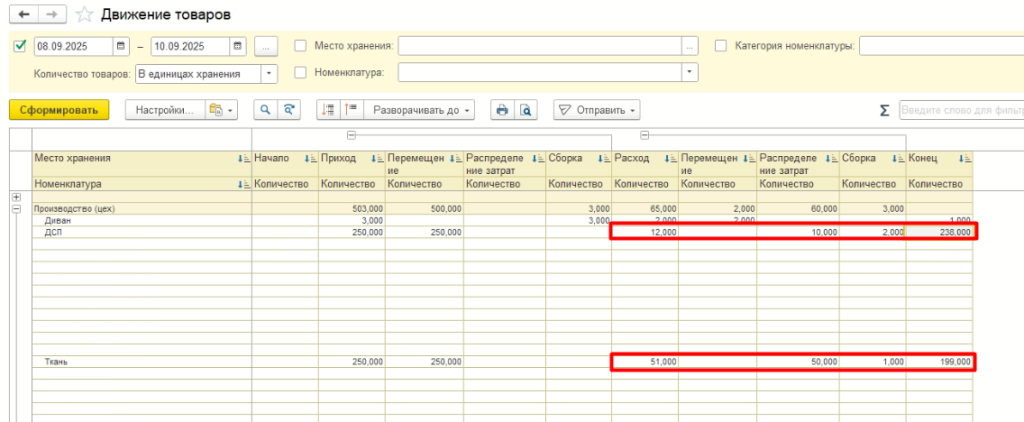This screenshot has height=422, width=1024.
Task: Sort by Начало column icon
Action: 311,158
